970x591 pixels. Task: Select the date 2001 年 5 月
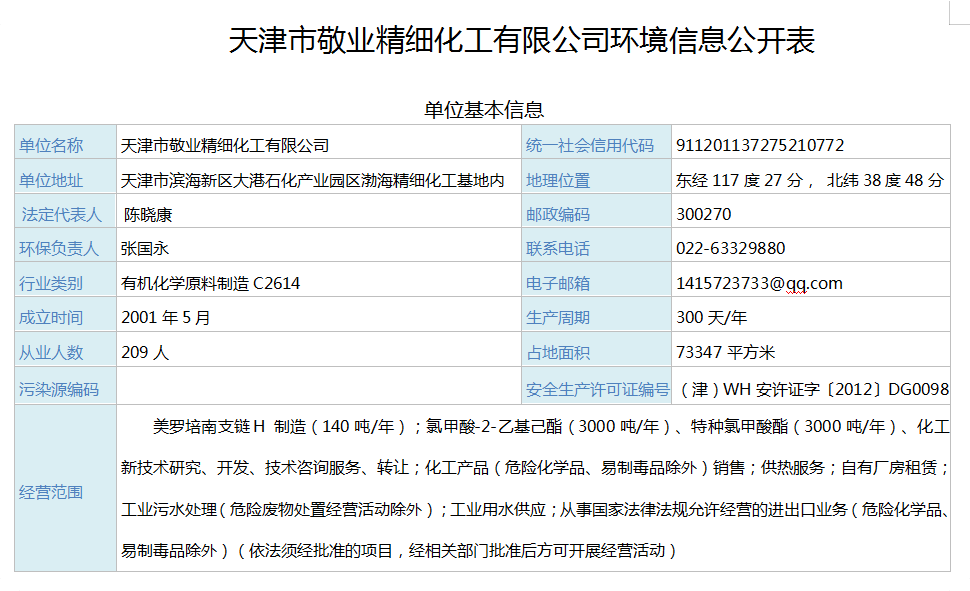click(x=166, y=317)
